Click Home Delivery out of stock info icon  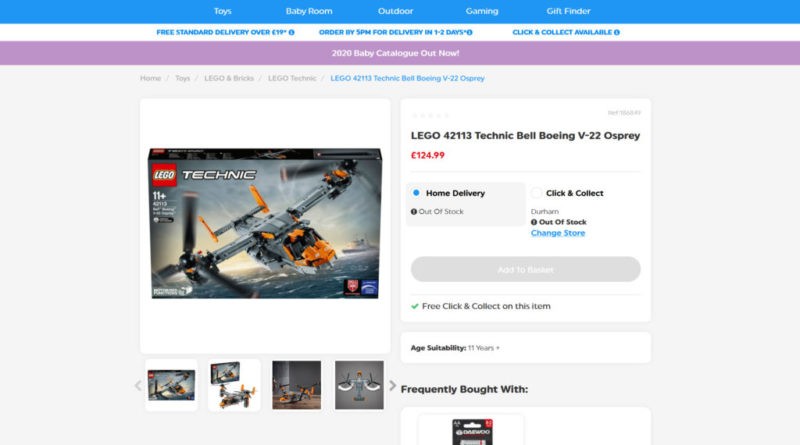pyautogui.click(x=414, y=212)
